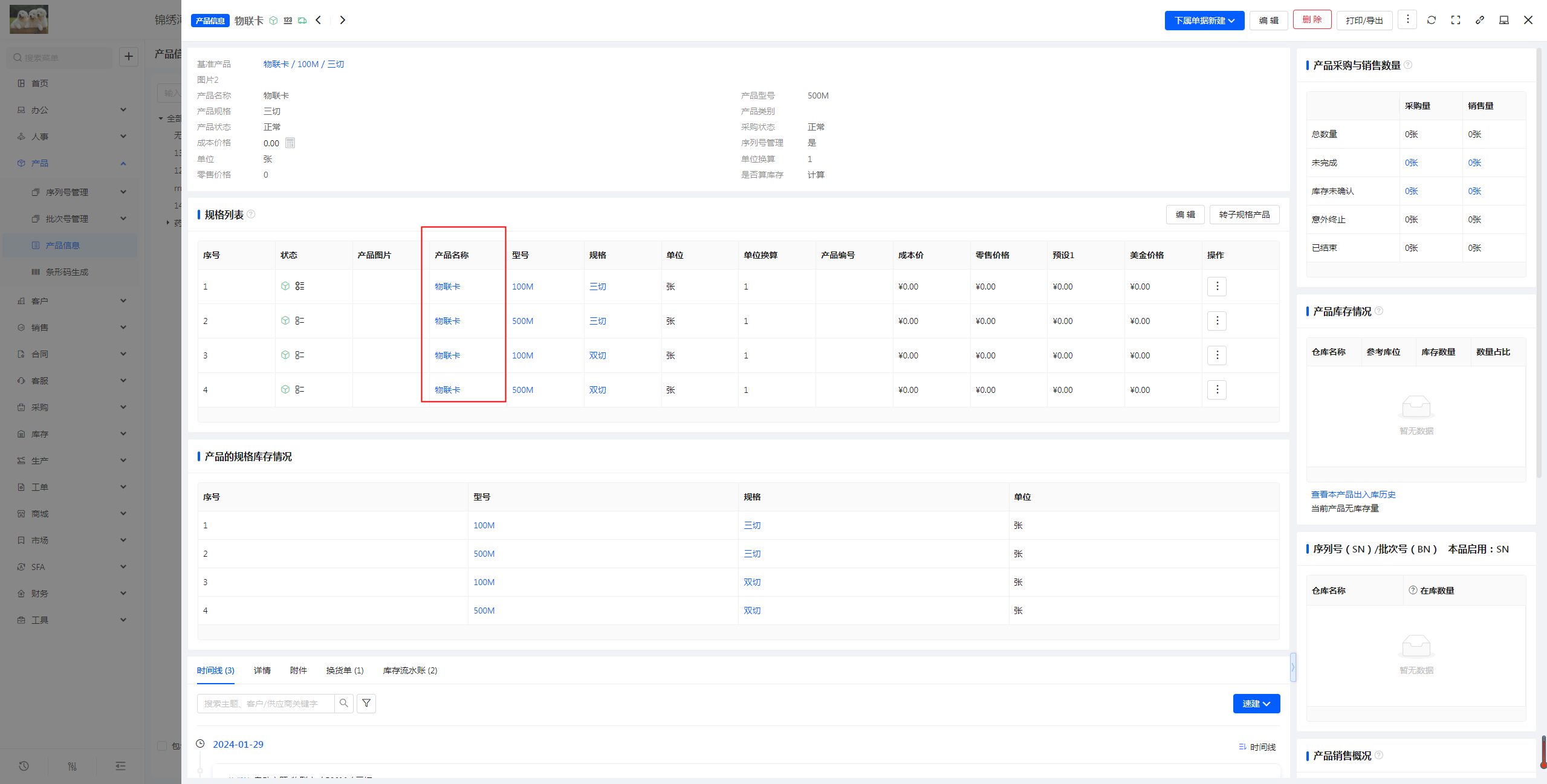Click the fullscreen expand icon

coord(1456,20)
